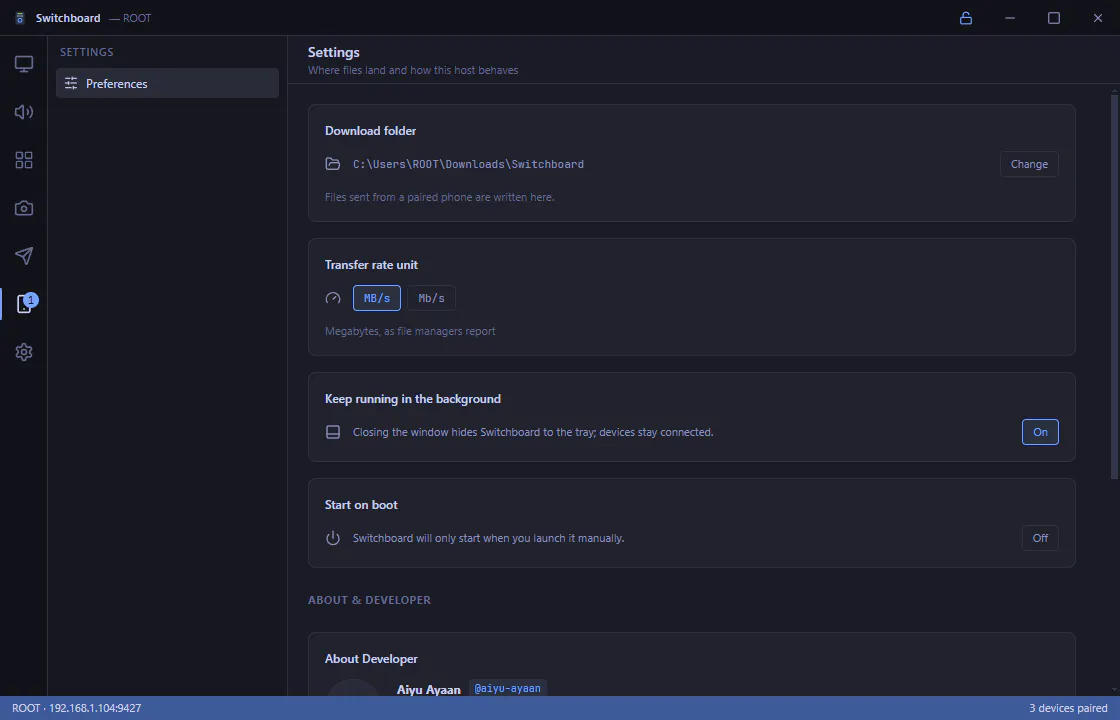Open the grid apps section in sidebar
1120x720 pixels.
click(x=24, y=160)
